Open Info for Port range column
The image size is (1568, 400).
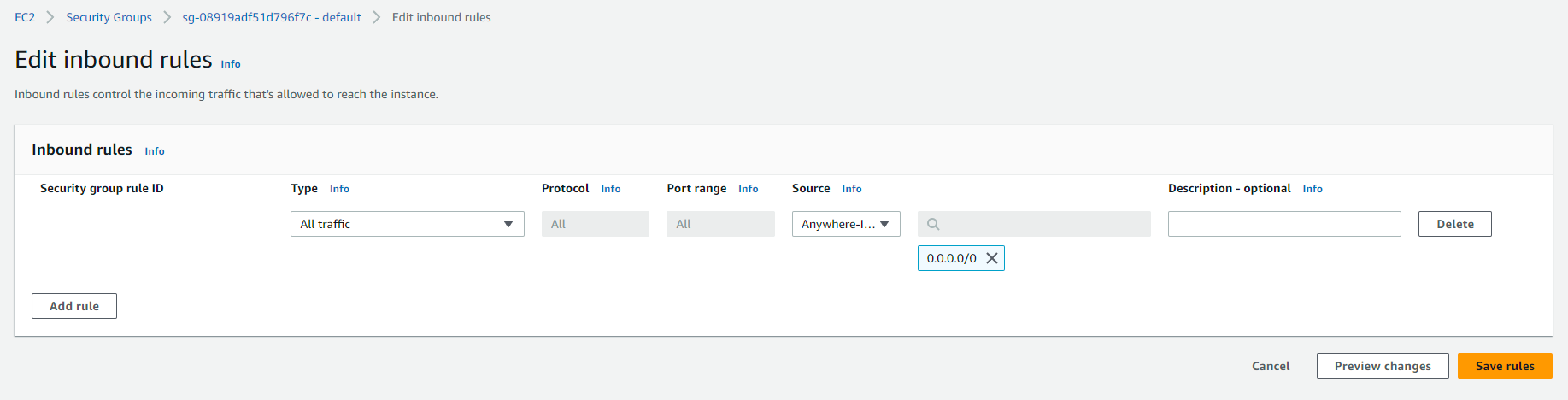click(x=748, y=189)
